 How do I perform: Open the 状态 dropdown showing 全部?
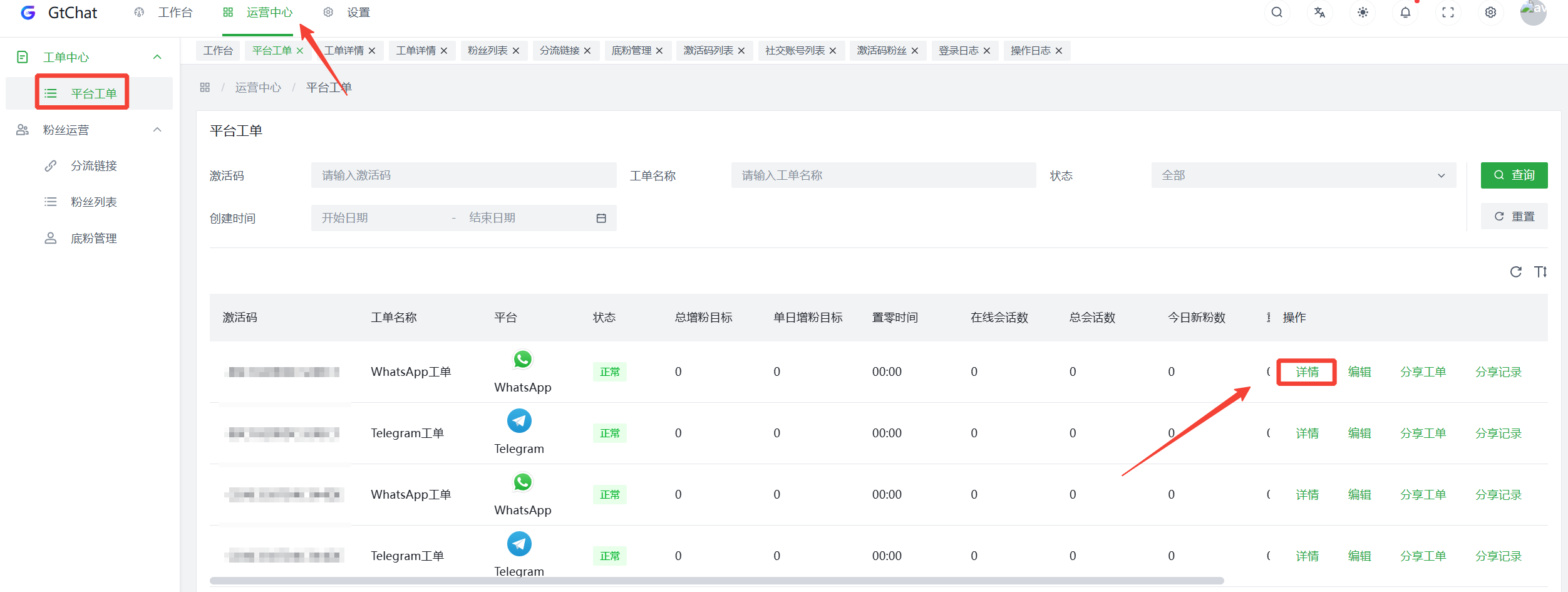pos(1303,175)
